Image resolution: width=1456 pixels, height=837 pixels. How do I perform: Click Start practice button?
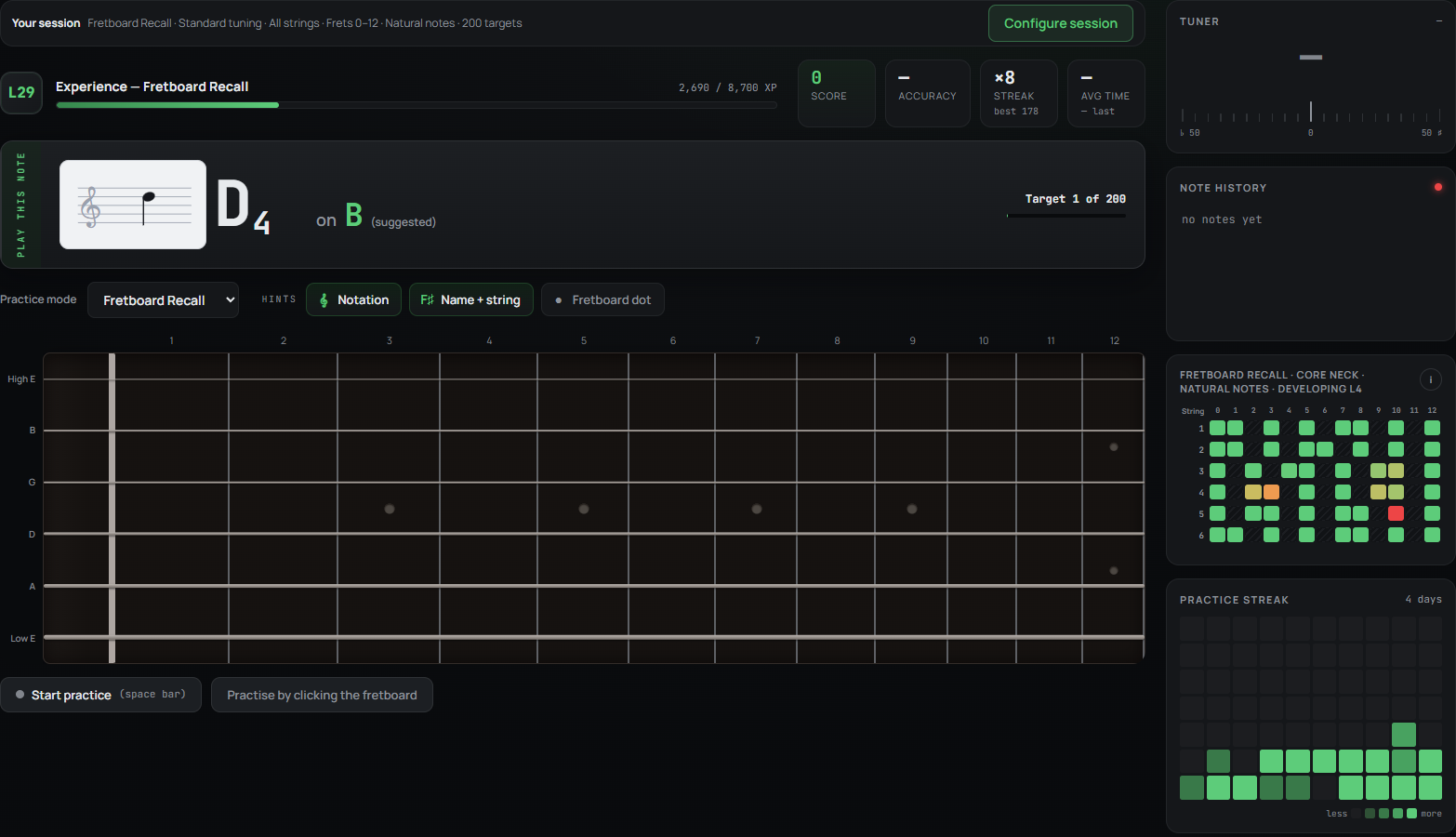pos(100,695)
